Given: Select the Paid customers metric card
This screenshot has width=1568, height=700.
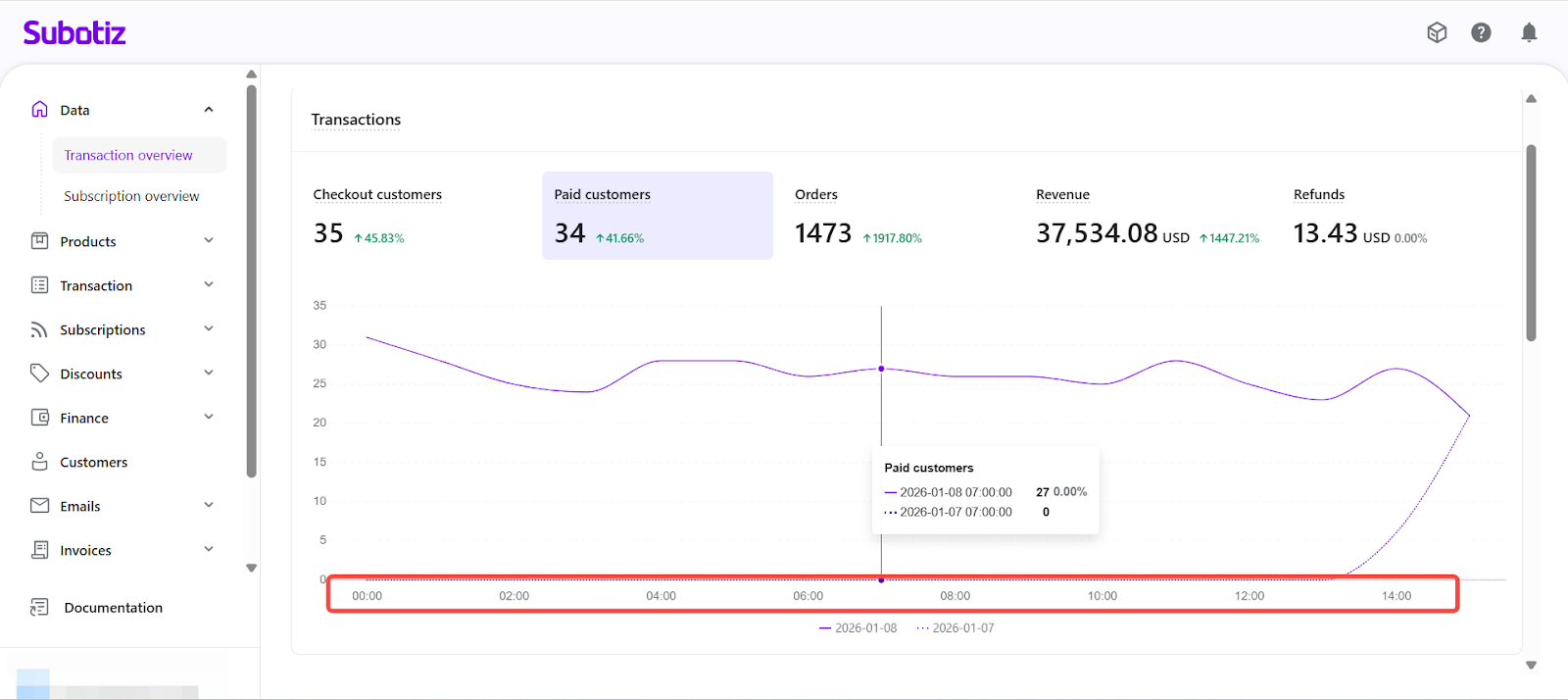Looking at the screenshot, I should point(657,216).
